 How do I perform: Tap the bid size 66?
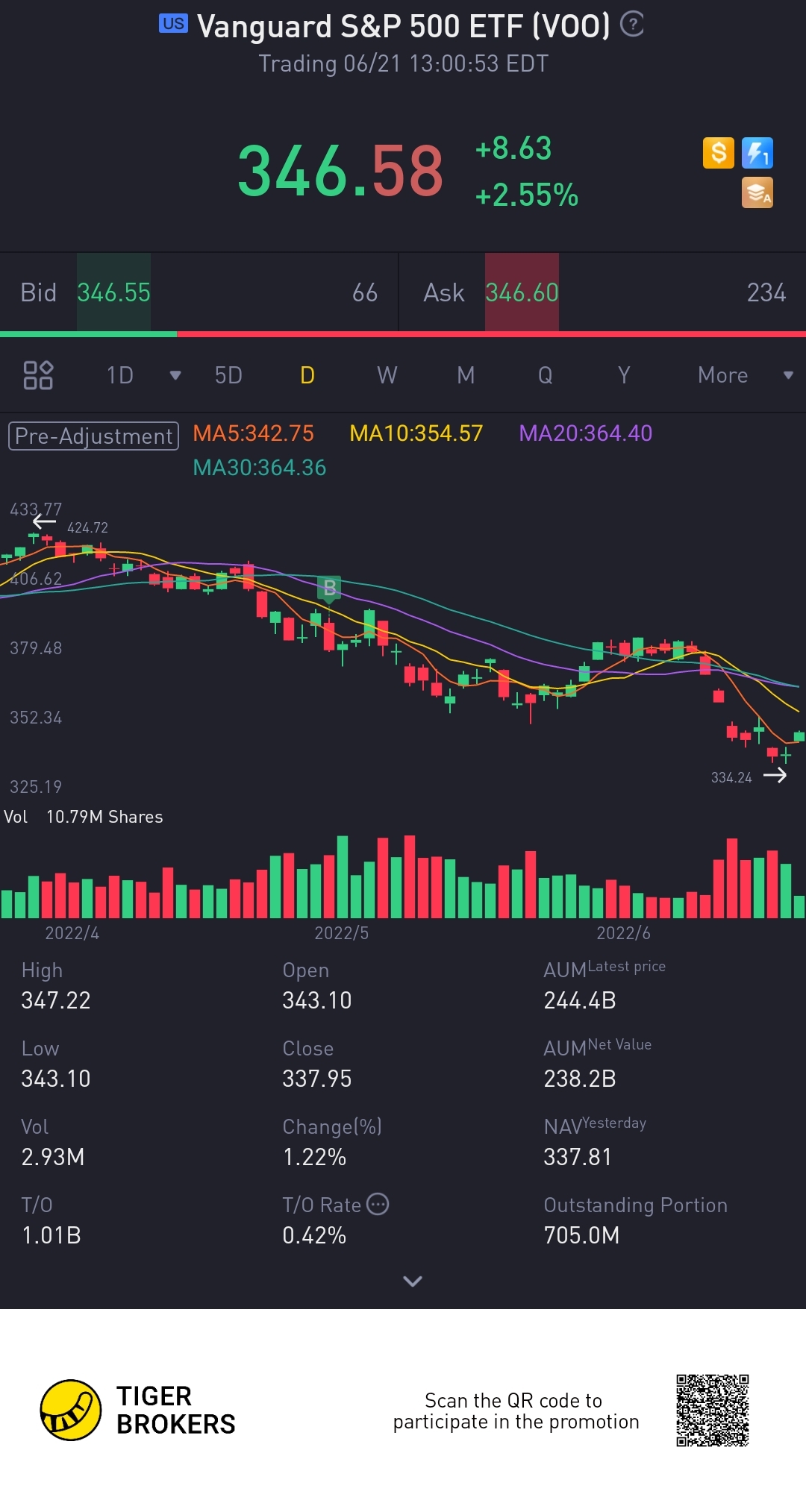pos(365,292)
